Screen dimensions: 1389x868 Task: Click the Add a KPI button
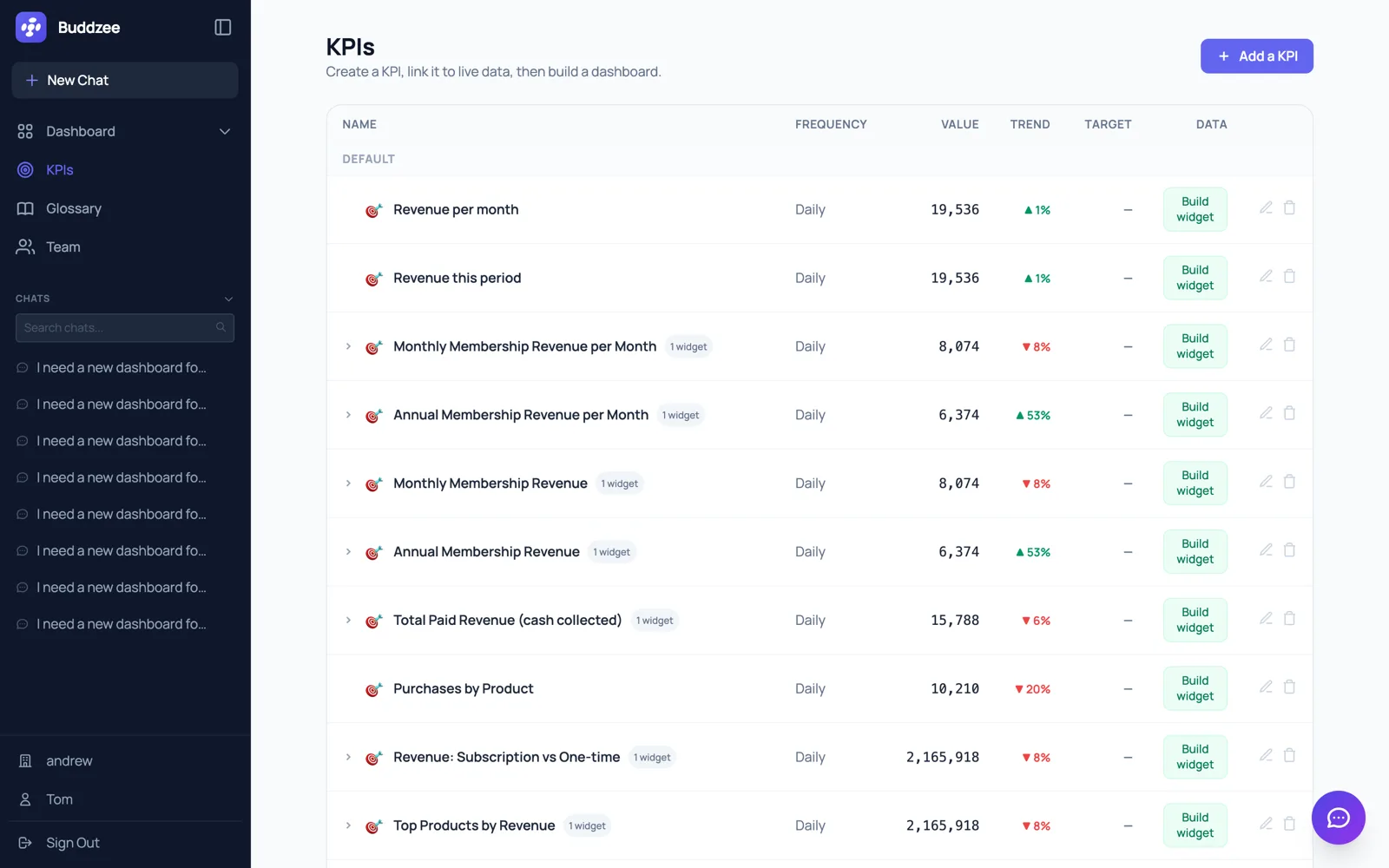click(1256, 56)
